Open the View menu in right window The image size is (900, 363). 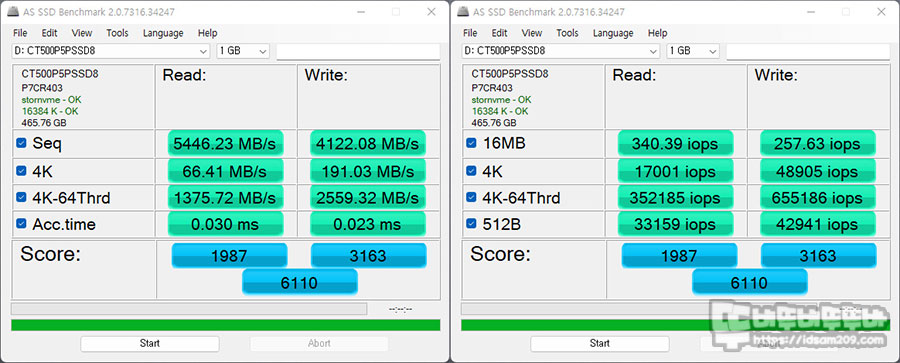click(532, 33)
